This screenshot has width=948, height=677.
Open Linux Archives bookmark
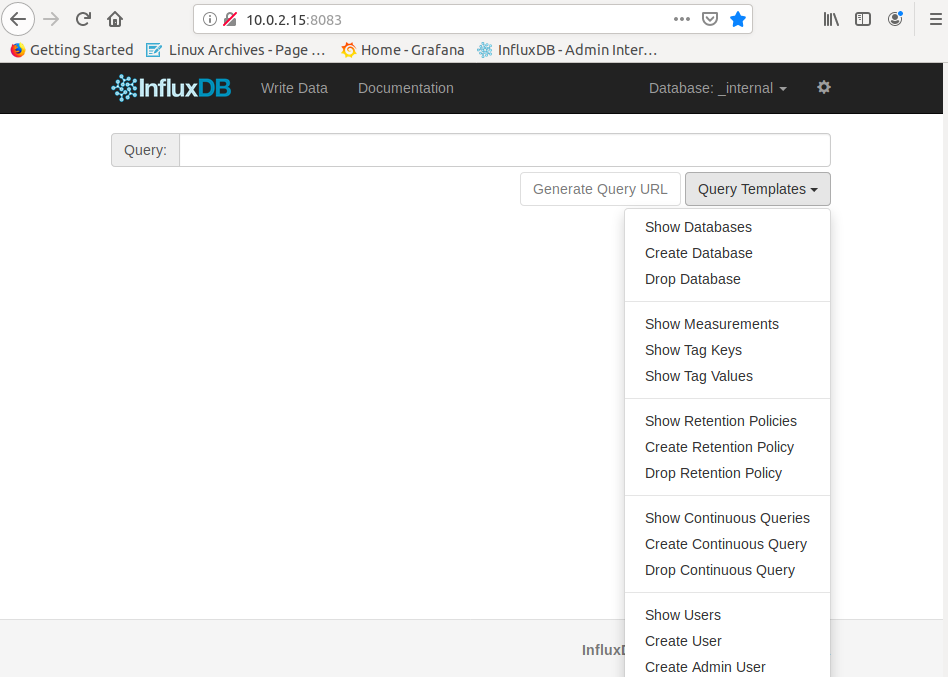236,50
